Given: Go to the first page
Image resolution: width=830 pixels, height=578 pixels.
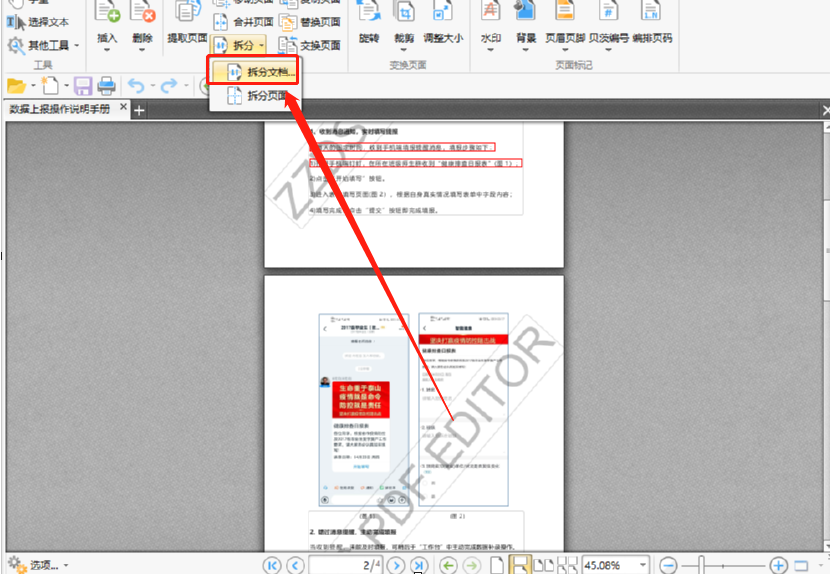Looking at the screenshot, I should pos(272,565).
